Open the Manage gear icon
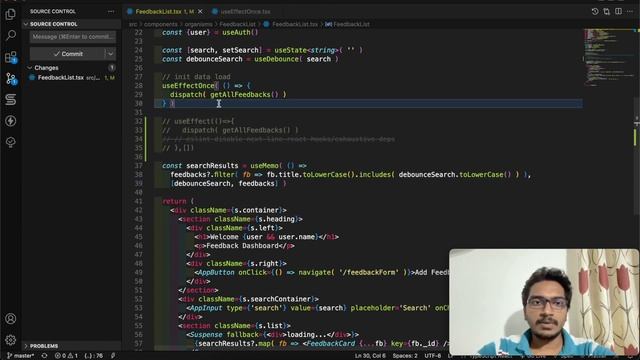The width and height of the screenshot is (640, 360). click(x=11, y=340)
